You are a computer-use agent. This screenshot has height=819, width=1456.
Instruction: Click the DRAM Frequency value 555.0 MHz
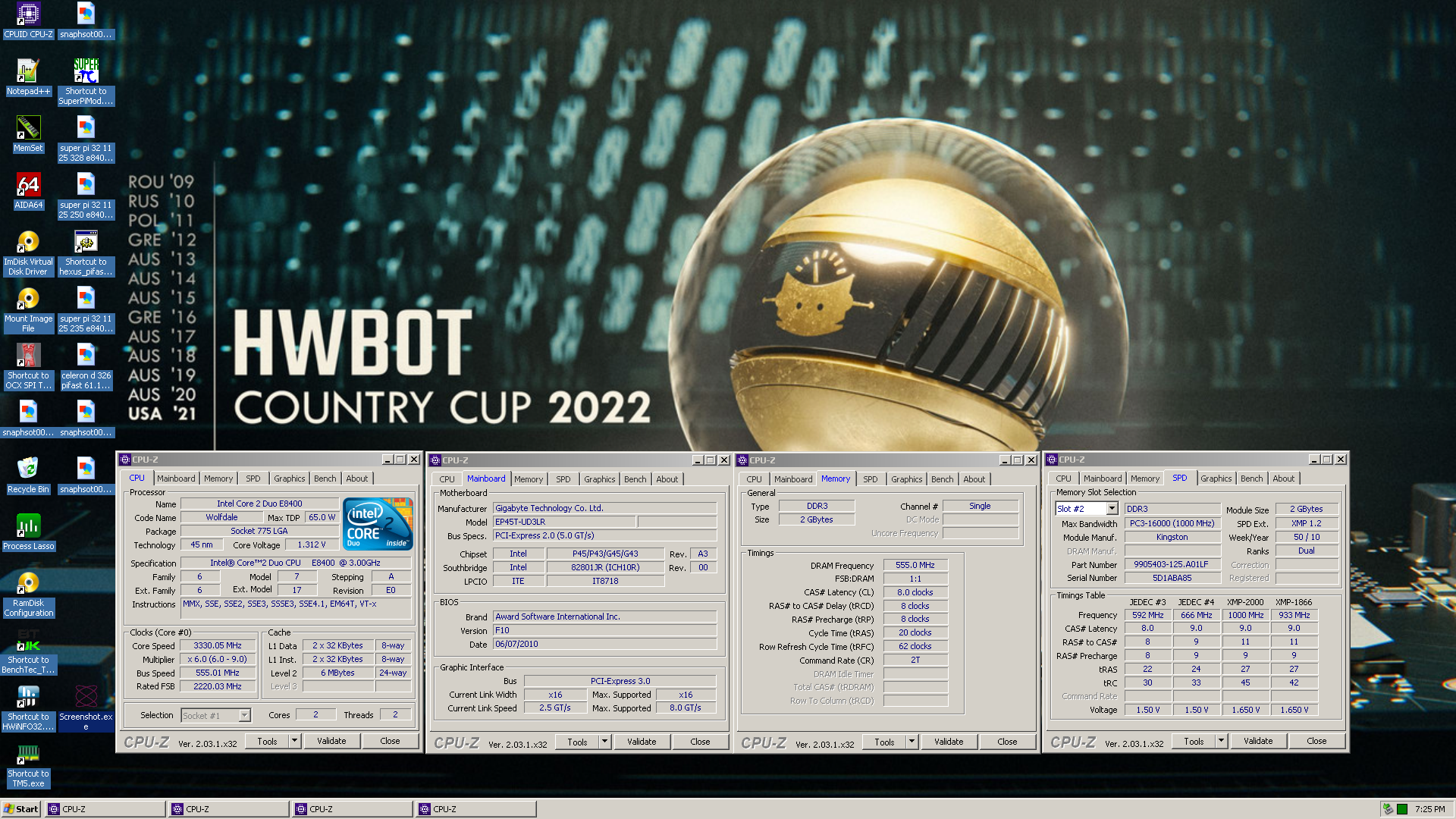coord(915,565)
